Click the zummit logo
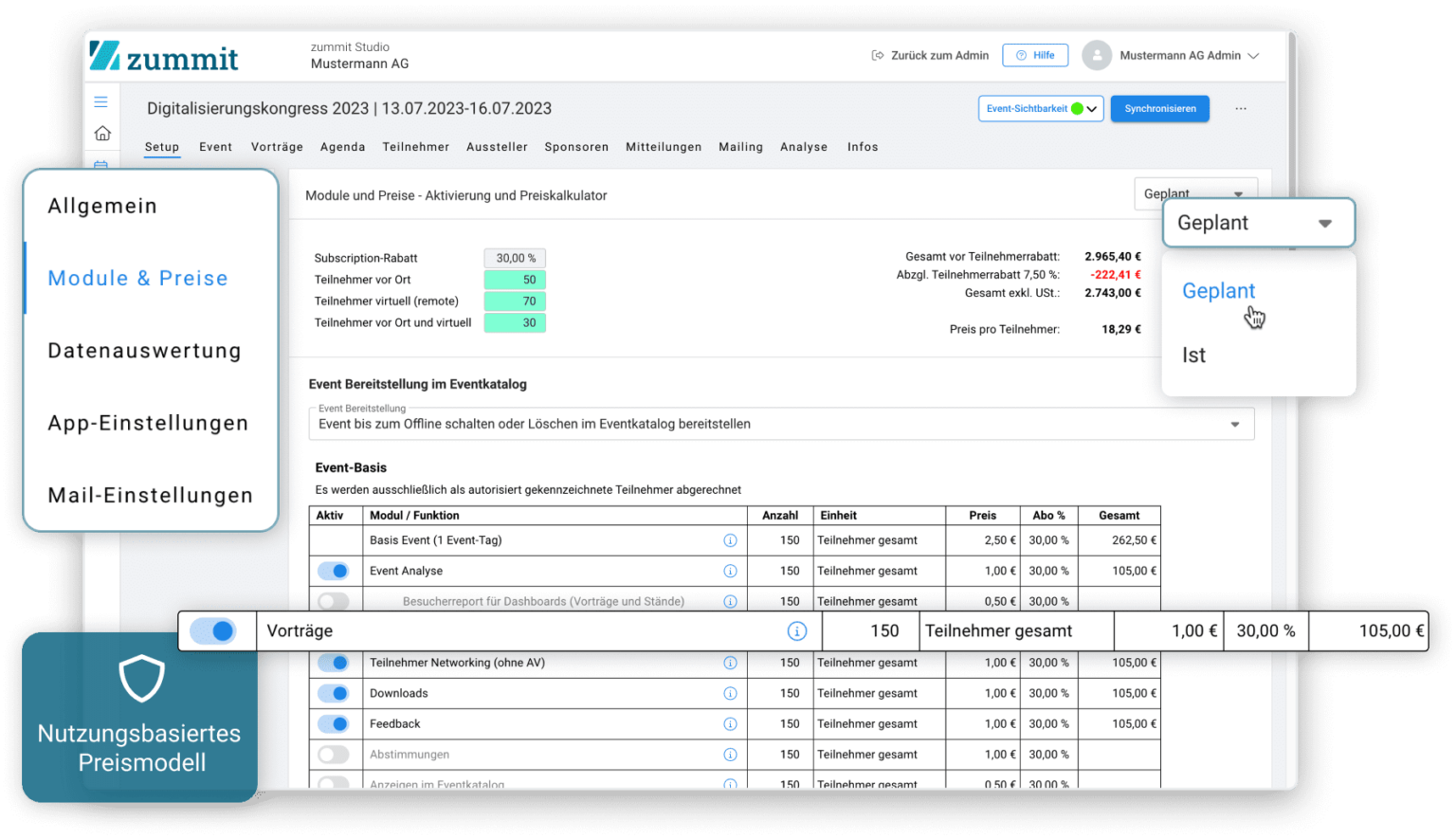 (x=163, y=57)
